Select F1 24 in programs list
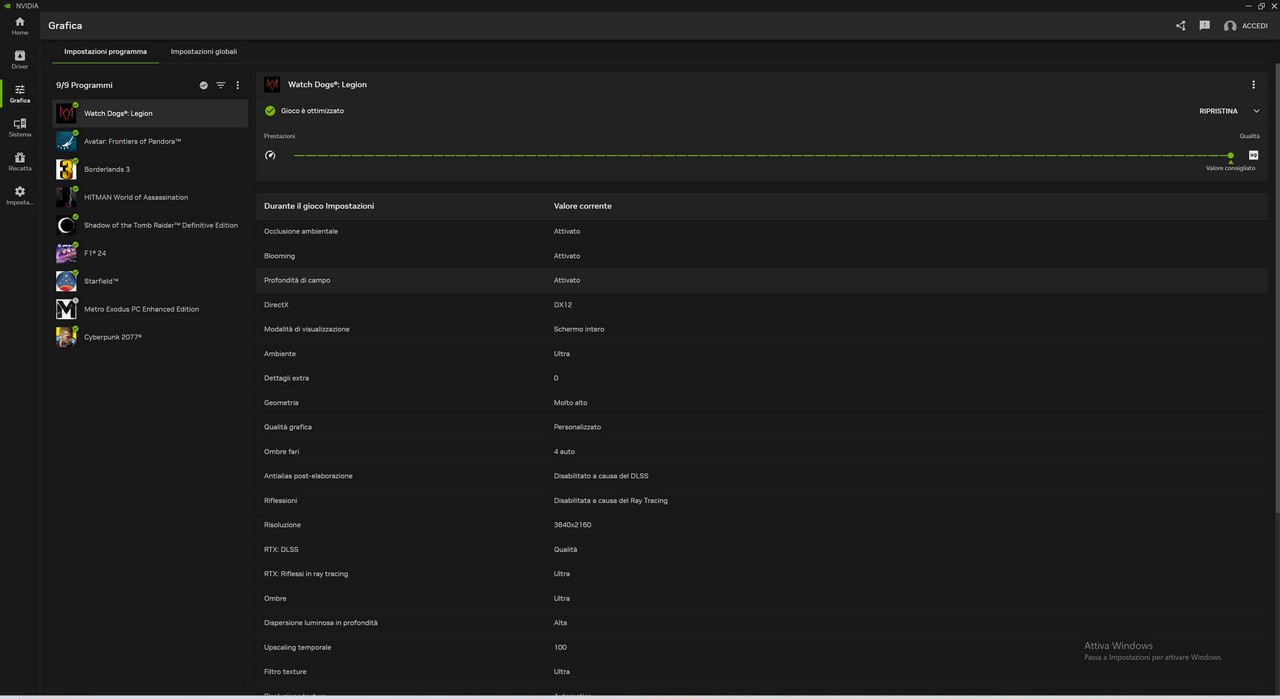The width and height of the screenshot is (1280, 699). (150, 253)
